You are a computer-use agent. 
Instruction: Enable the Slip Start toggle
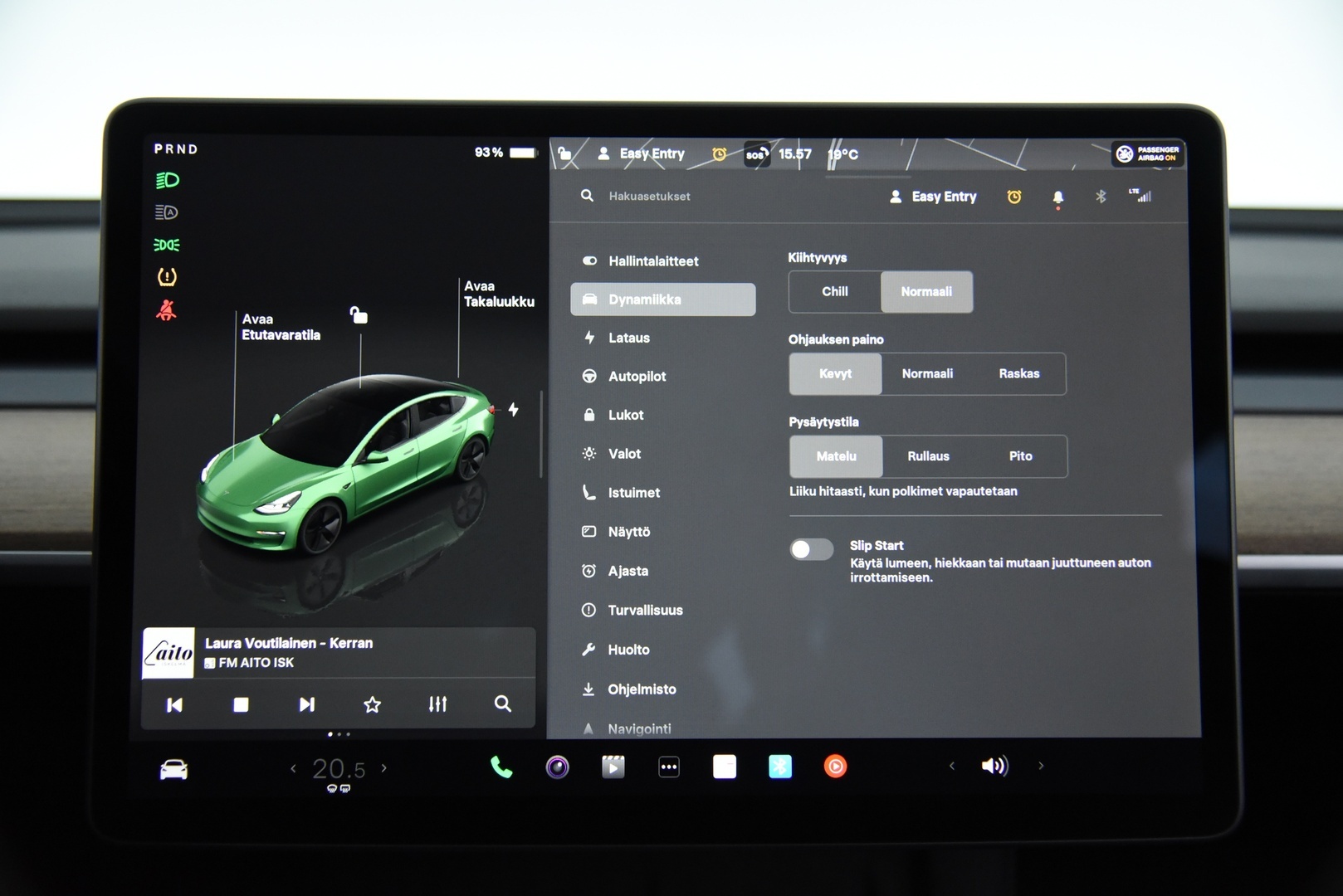pyautogui.click(x=811, y=549)
